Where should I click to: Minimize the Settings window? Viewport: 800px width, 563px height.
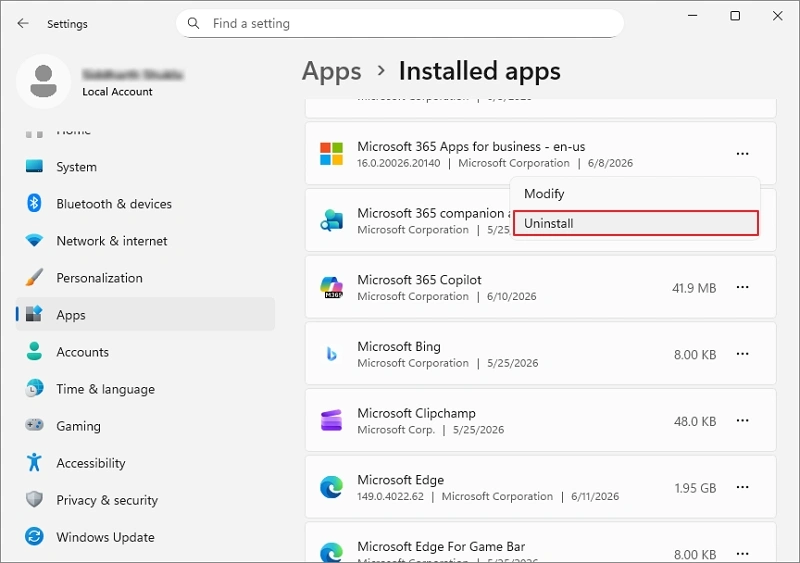[x=692, y=16]
